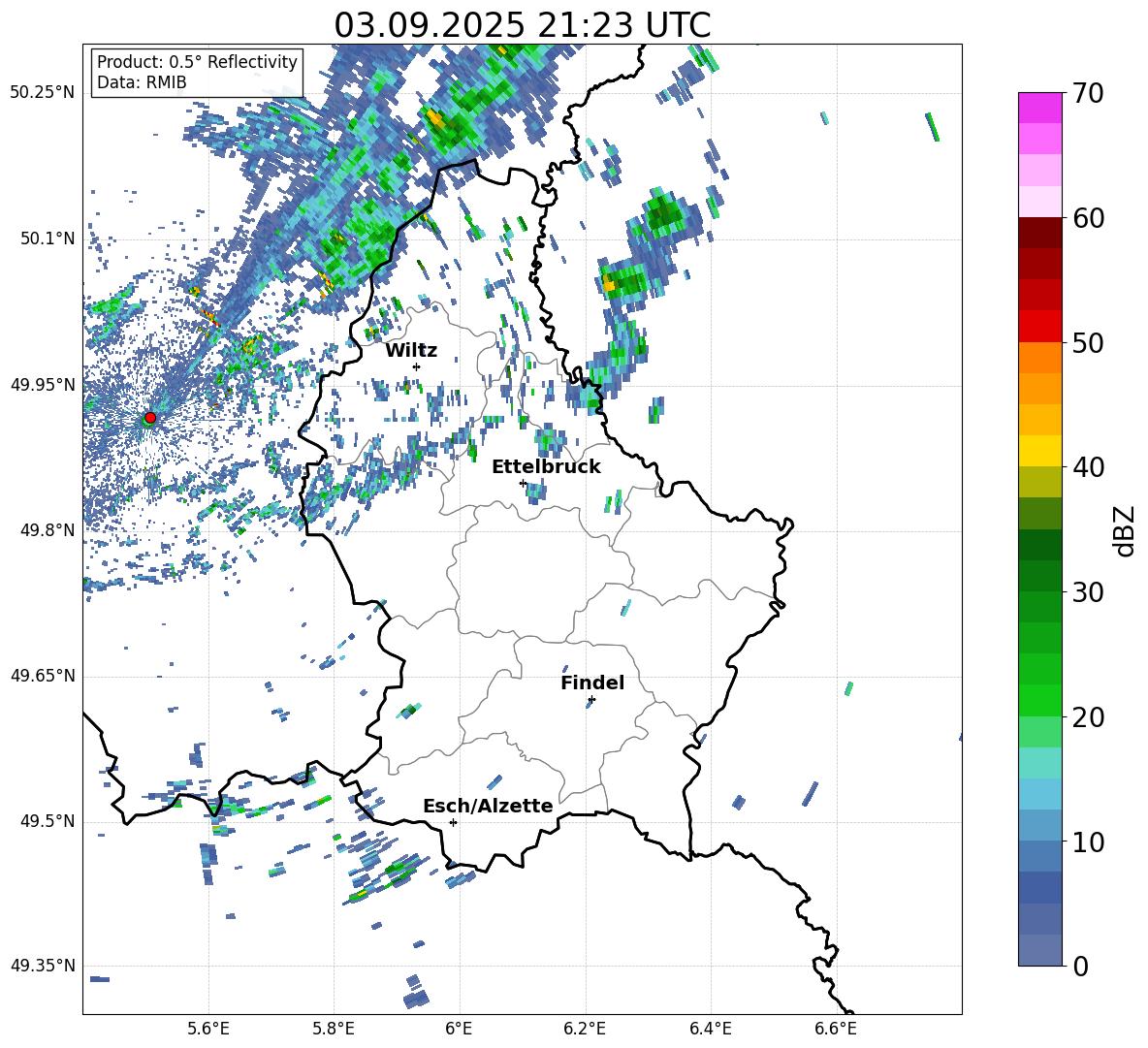Click the 49.35°N latitude tick label
1148x1048 pixels.
click(43, 966)
